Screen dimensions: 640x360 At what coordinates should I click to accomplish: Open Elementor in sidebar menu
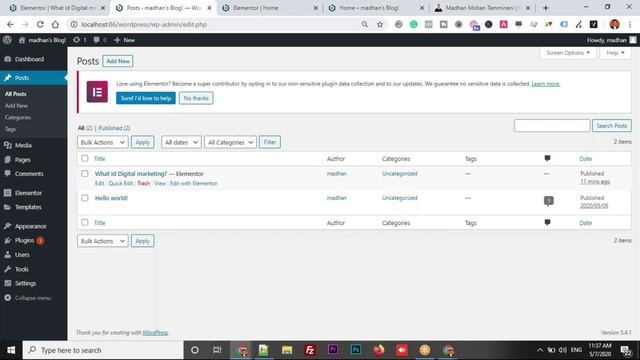(x=28, y=193)
